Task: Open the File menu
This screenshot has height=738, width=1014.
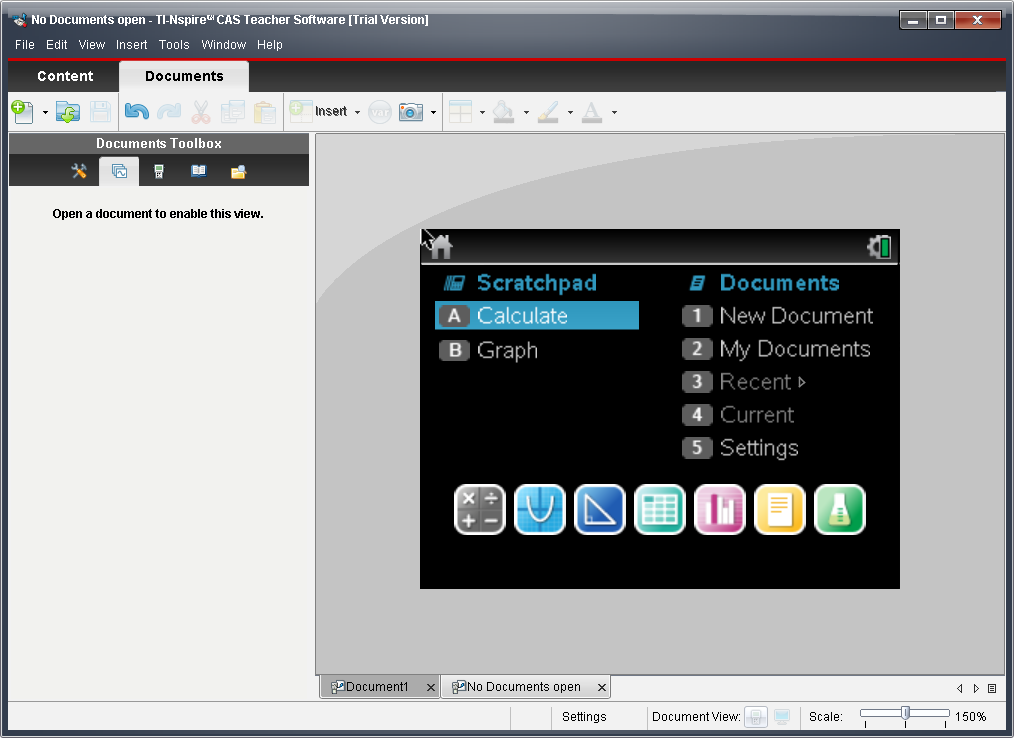Action: point(25,45)
